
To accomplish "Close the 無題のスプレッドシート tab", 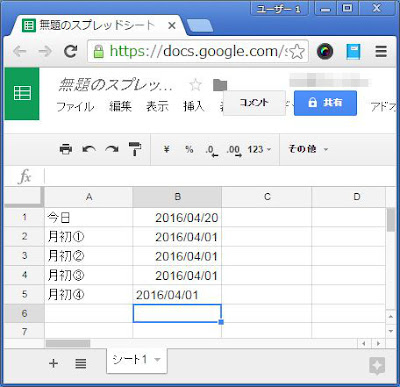I will point(172,26).
